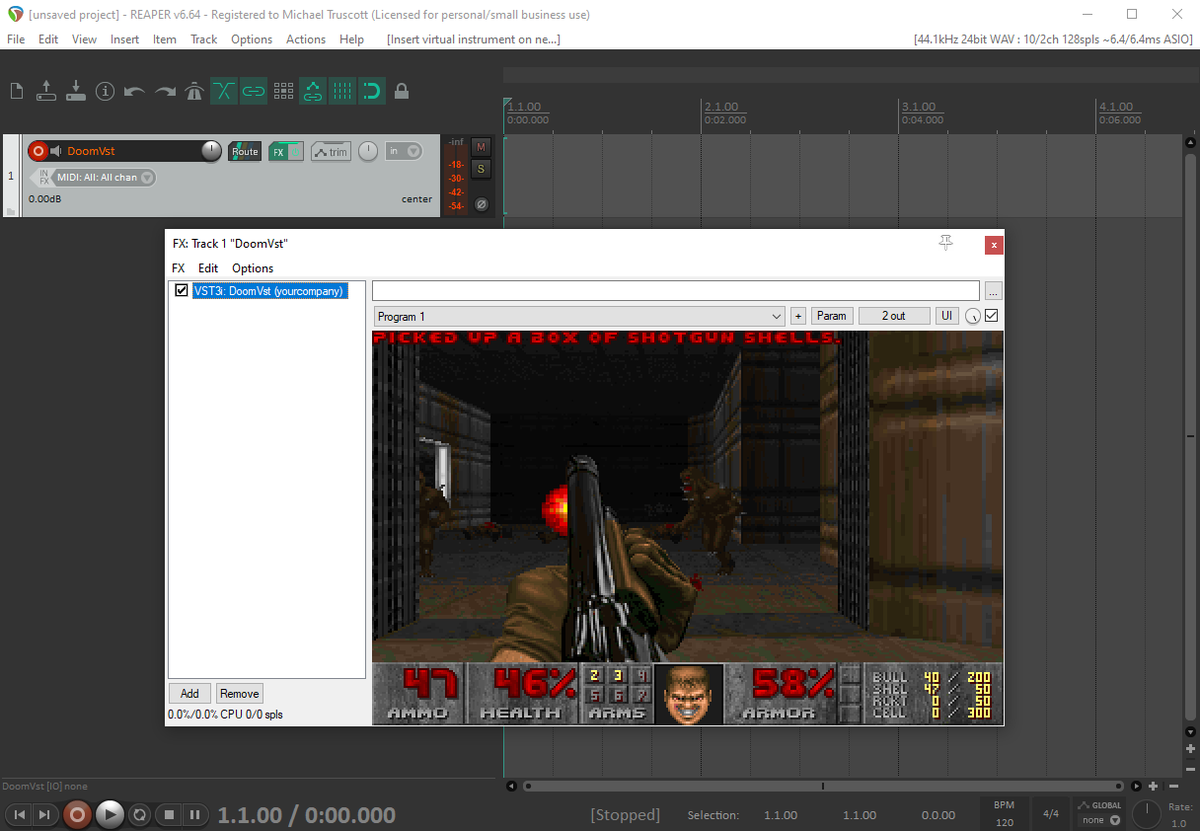Toggle phase invert on DoomVst track

point(481,204)
